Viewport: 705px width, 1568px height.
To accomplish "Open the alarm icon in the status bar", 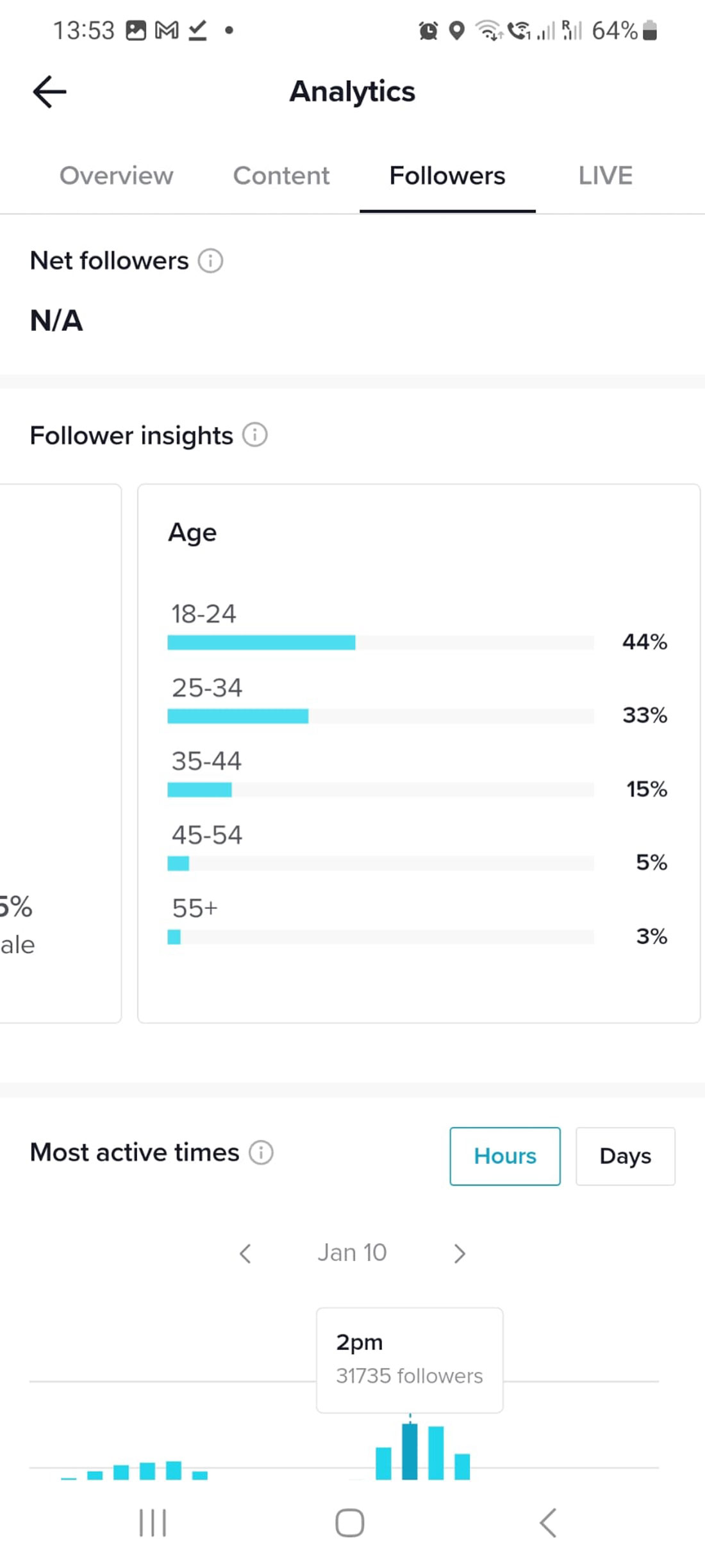I will (428, 30).
